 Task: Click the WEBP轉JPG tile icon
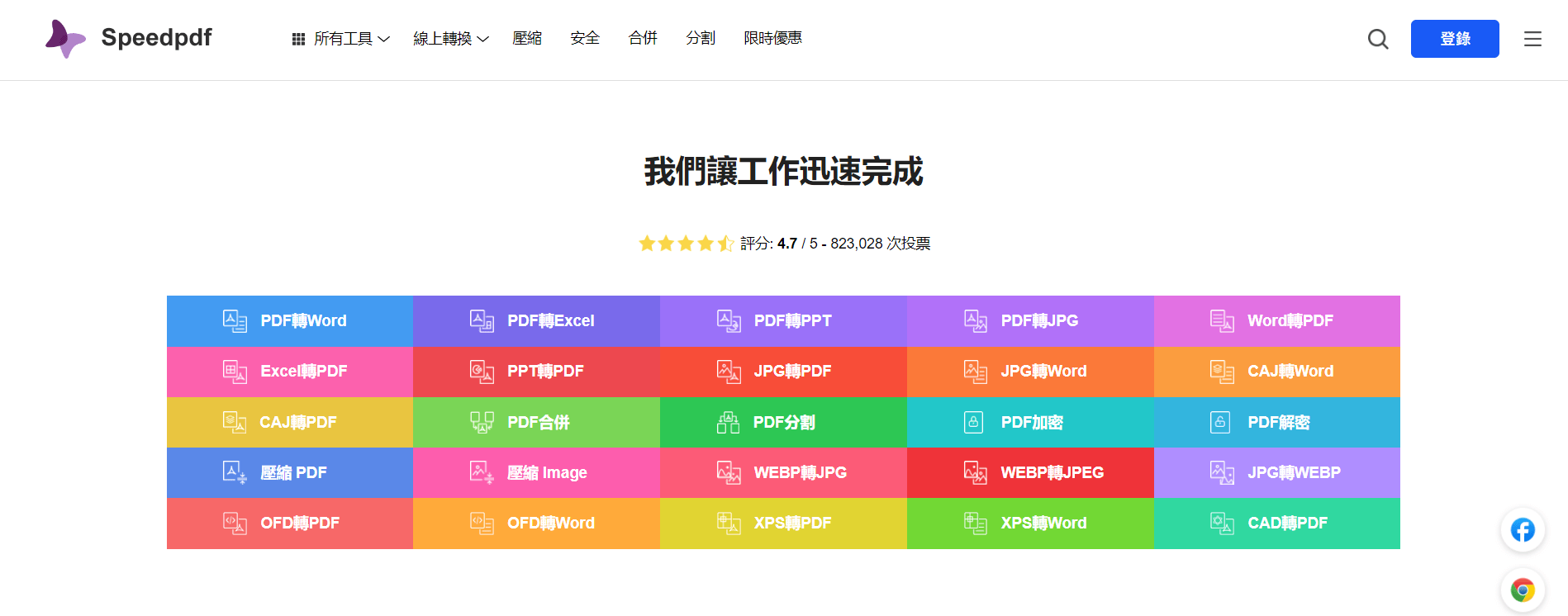point(729,473)
